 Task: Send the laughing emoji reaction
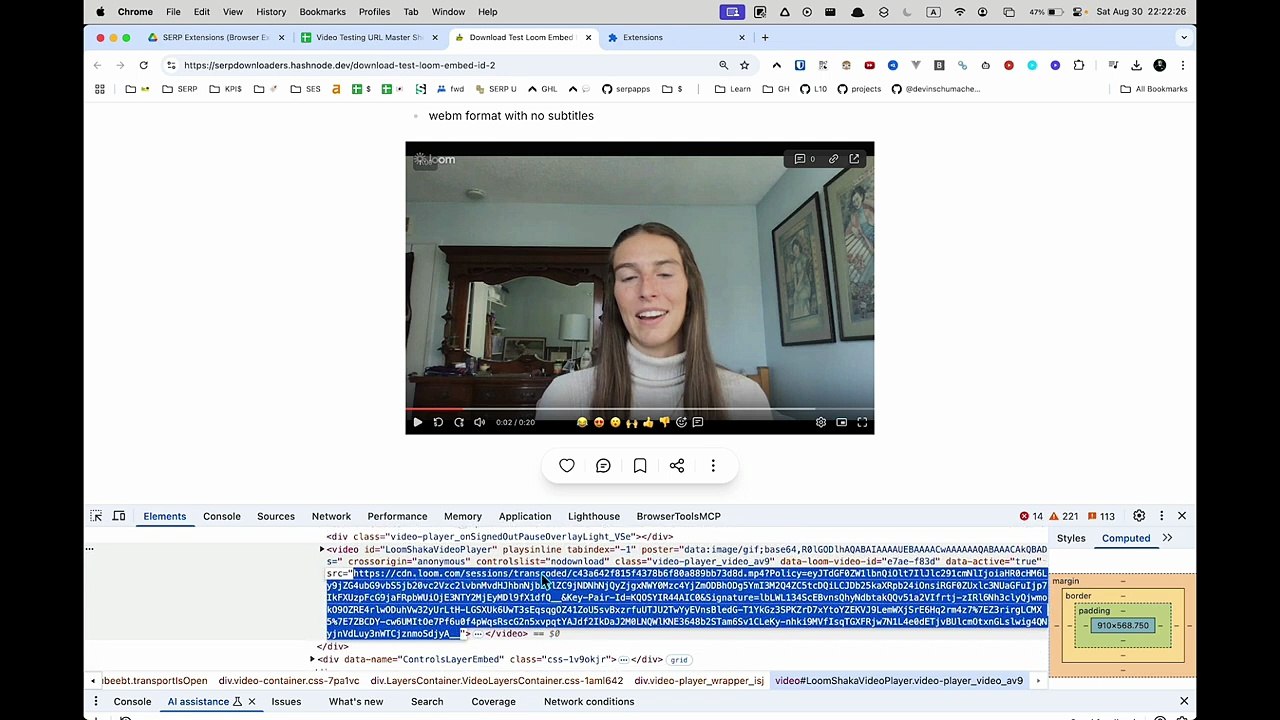click(582, 422)
